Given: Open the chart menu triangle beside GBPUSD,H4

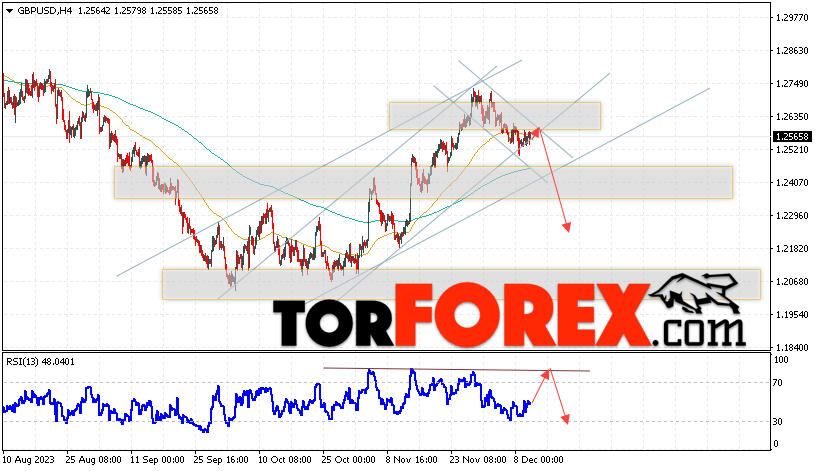Looking at the screenshot, I should (x=9, y=11).
